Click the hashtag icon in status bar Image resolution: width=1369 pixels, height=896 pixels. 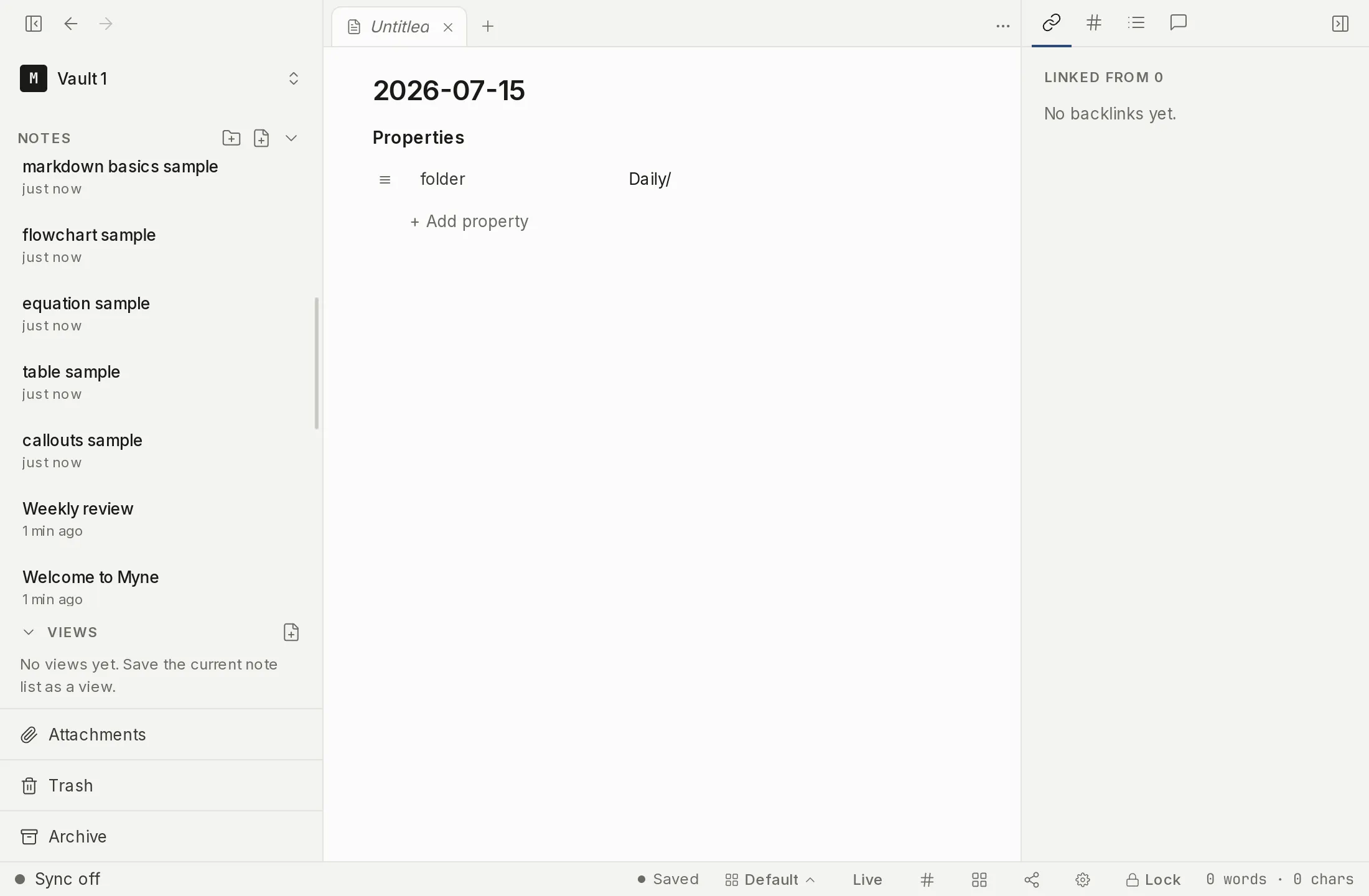point(927,880)
